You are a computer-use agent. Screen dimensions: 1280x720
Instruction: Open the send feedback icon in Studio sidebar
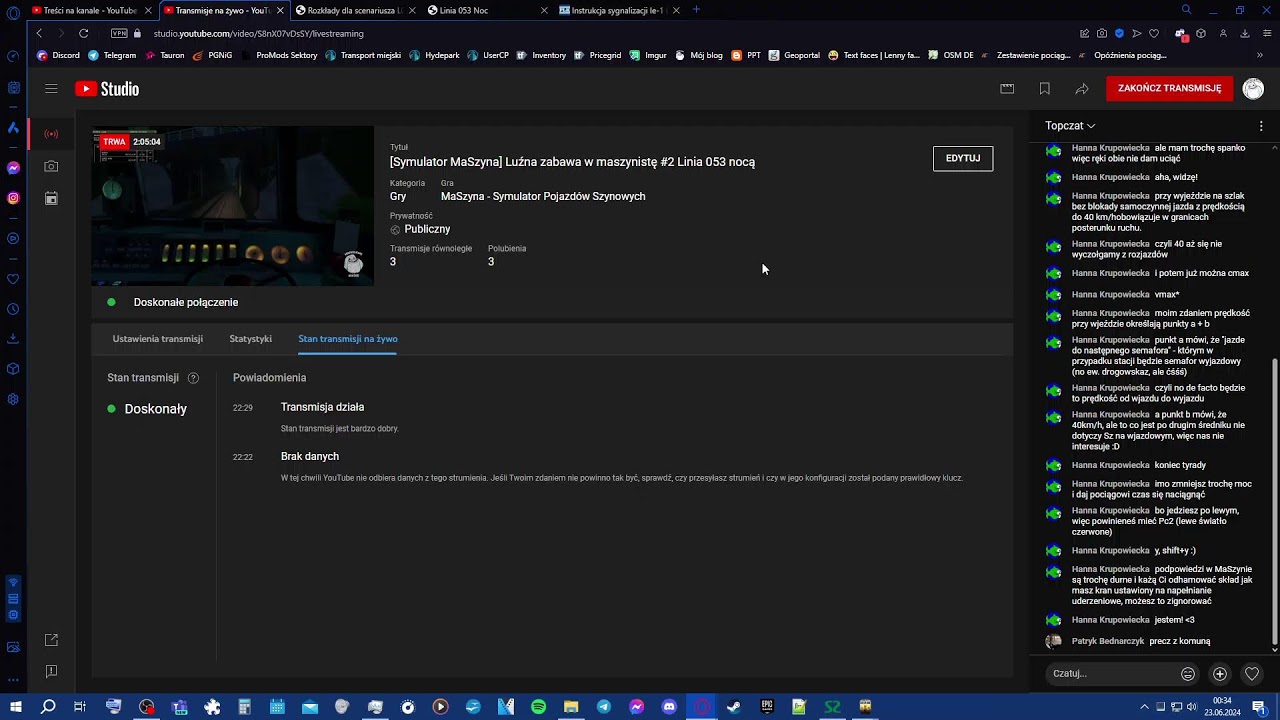click(51, 671)
